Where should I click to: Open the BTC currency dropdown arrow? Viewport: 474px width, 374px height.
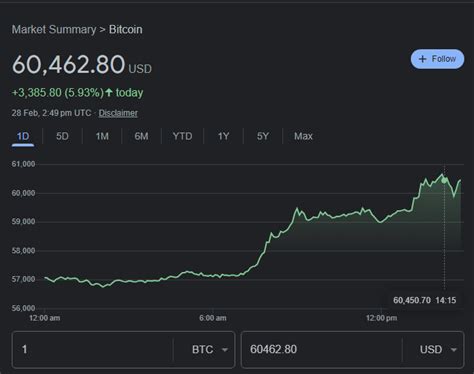[x=225, y=350]
